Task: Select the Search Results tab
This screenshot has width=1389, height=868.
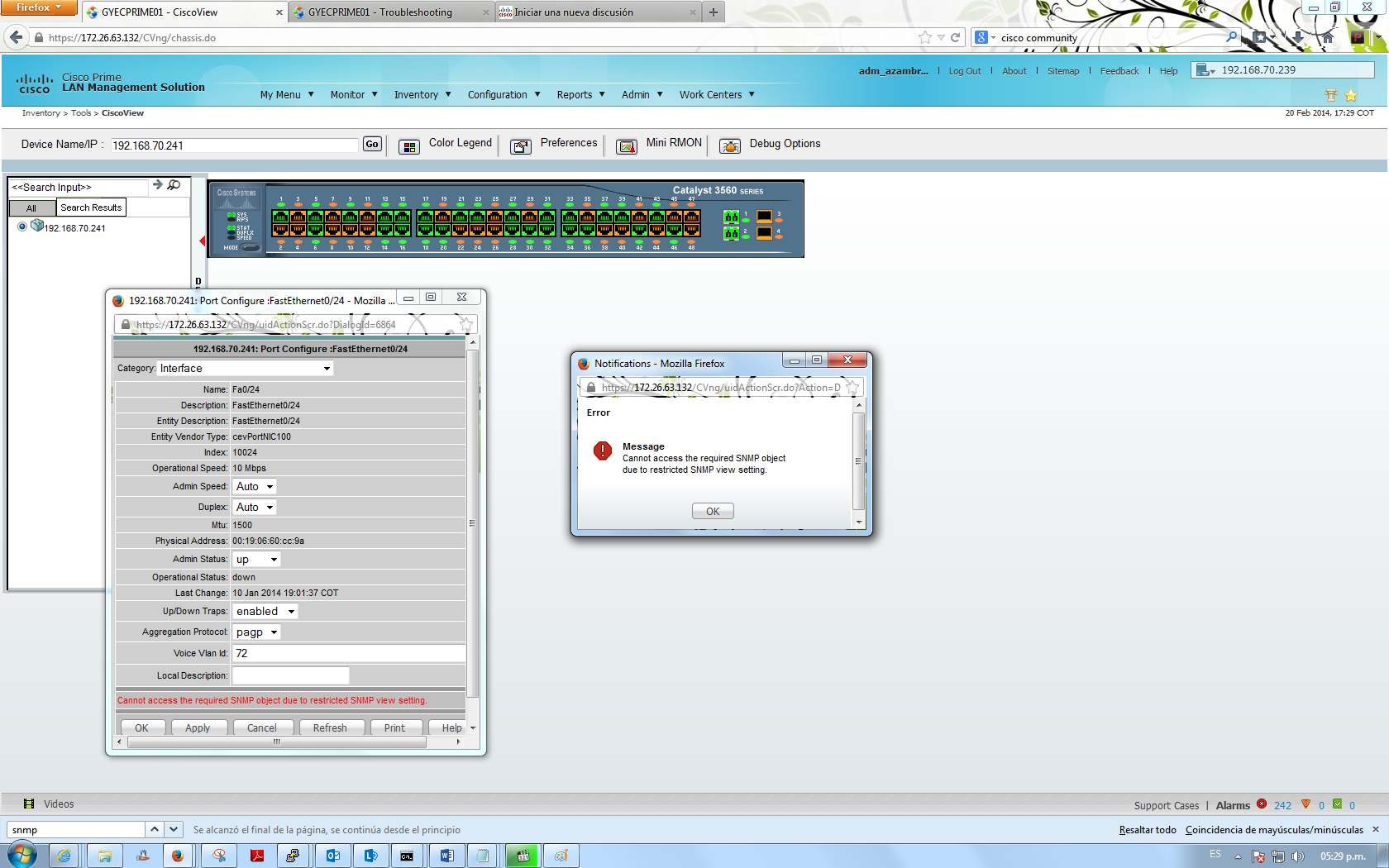Action: click(91, 207)
